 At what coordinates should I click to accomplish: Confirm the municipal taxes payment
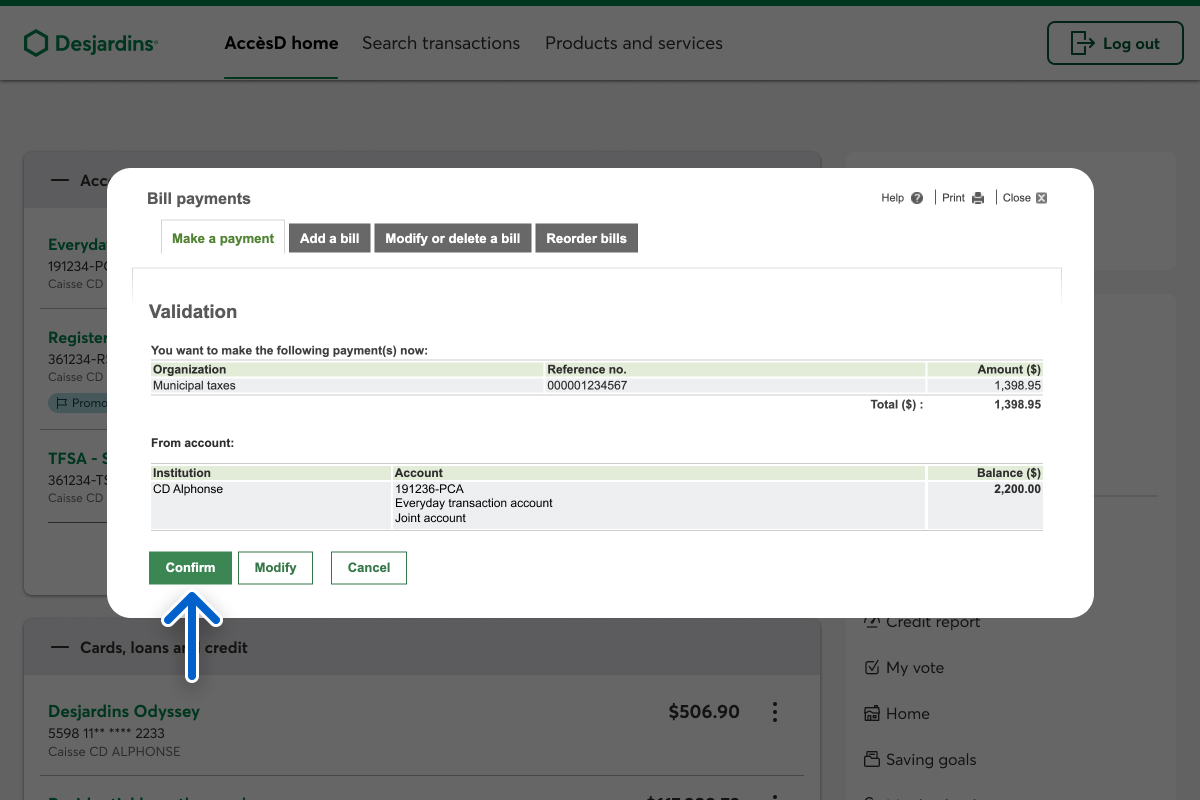[190, 567]
